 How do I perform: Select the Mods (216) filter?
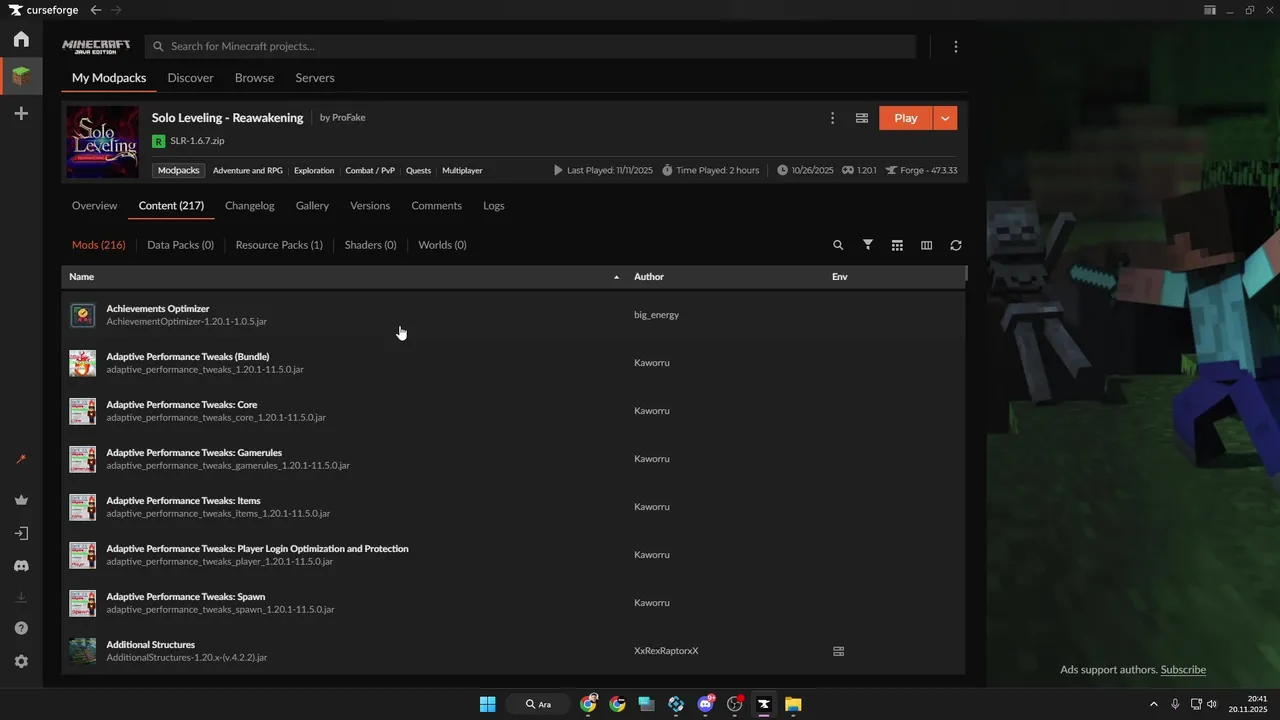(x=98, y=245)
